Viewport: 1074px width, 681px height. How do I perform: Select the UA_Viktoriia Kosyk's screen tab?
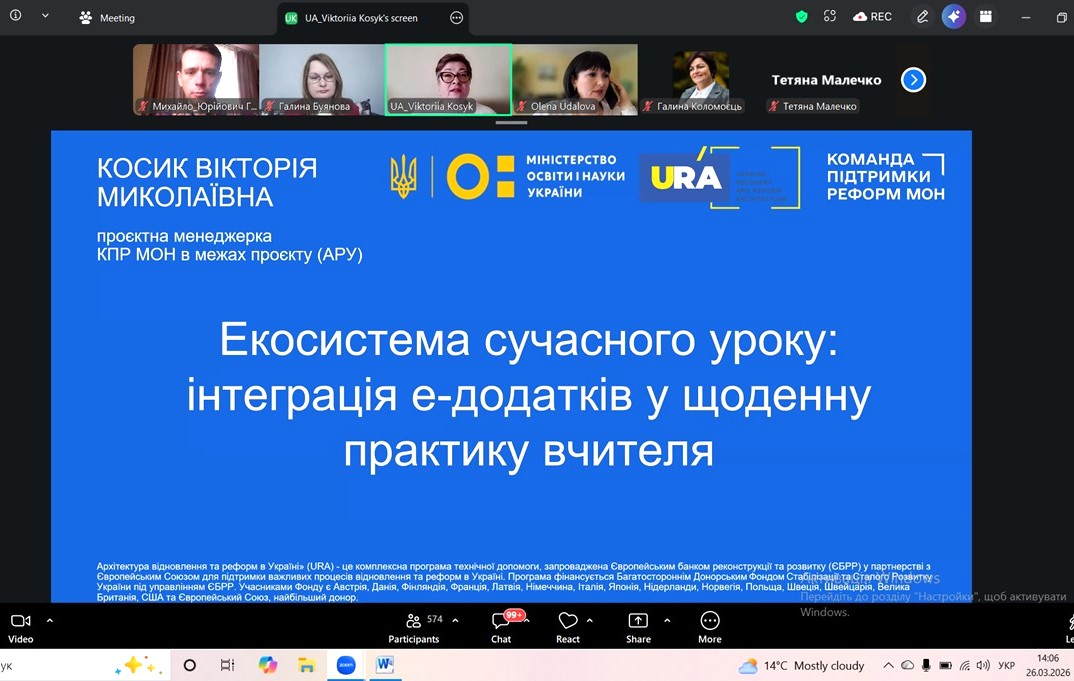point(360,18)
